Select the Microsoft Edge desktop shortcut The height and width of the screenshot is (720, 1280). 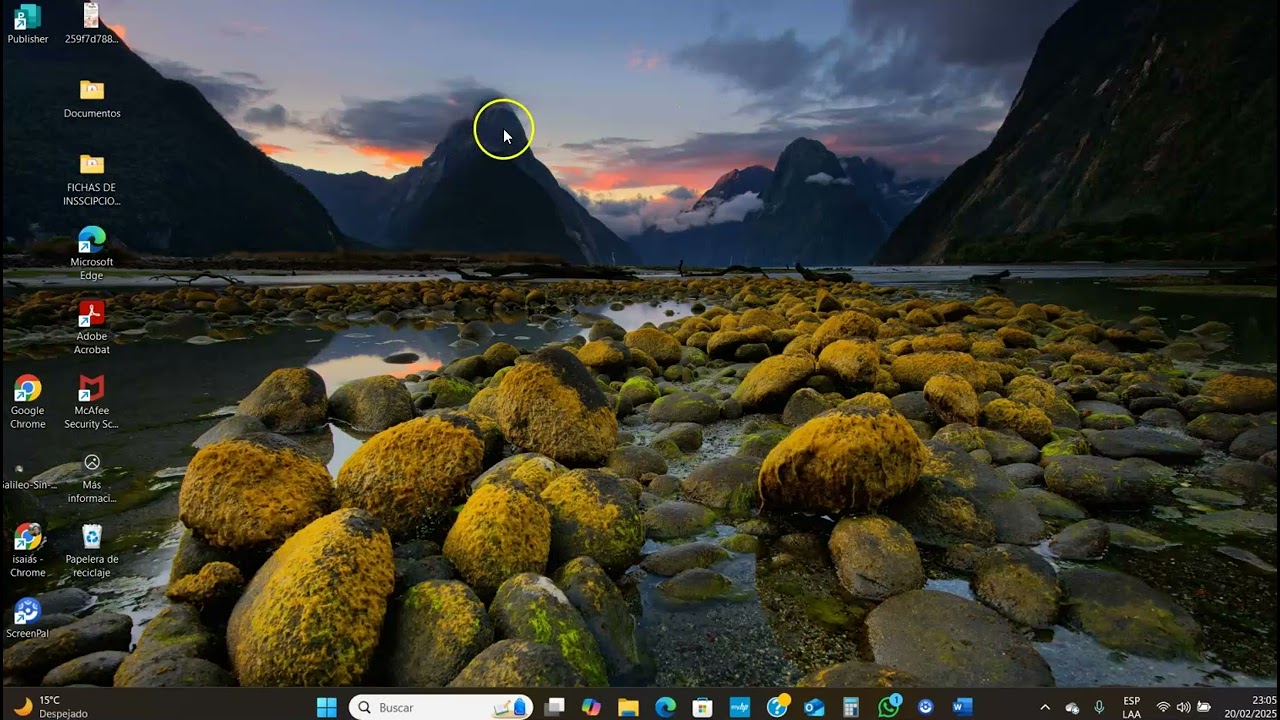coord(92,253)
